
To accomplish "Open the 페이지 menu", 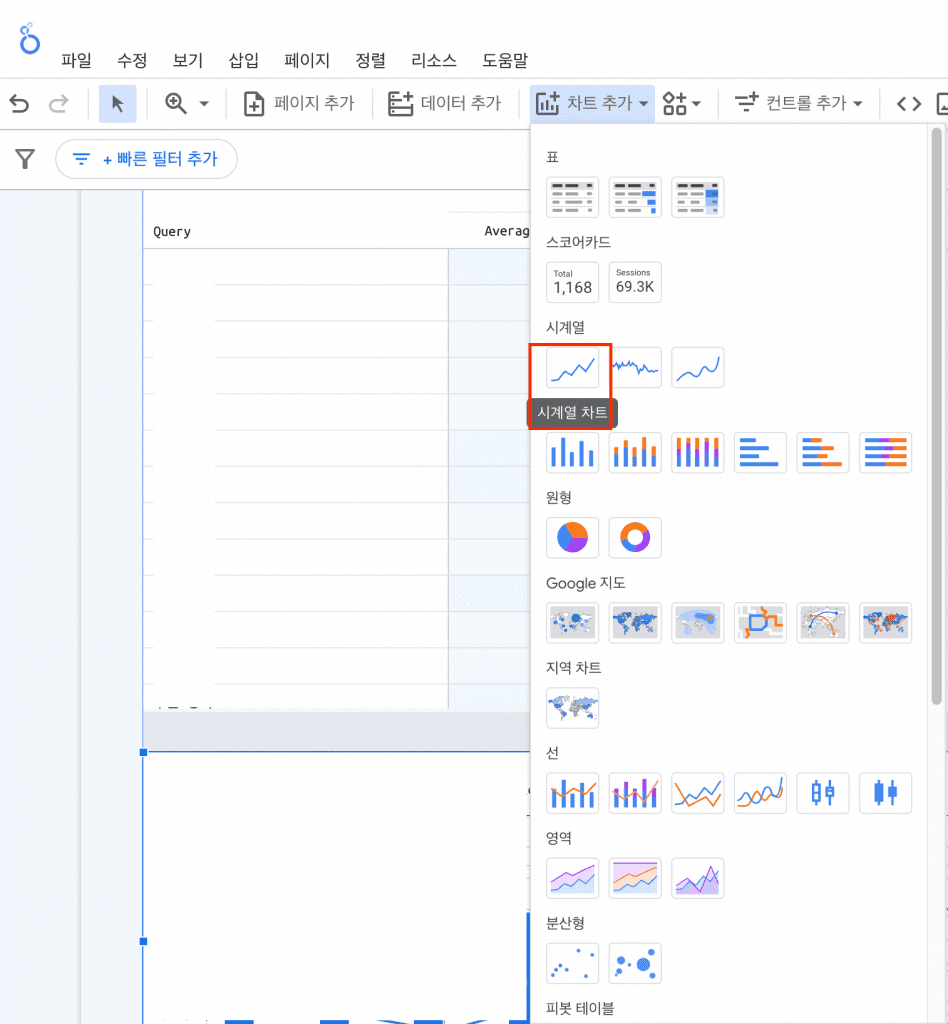I will [307, 61].
